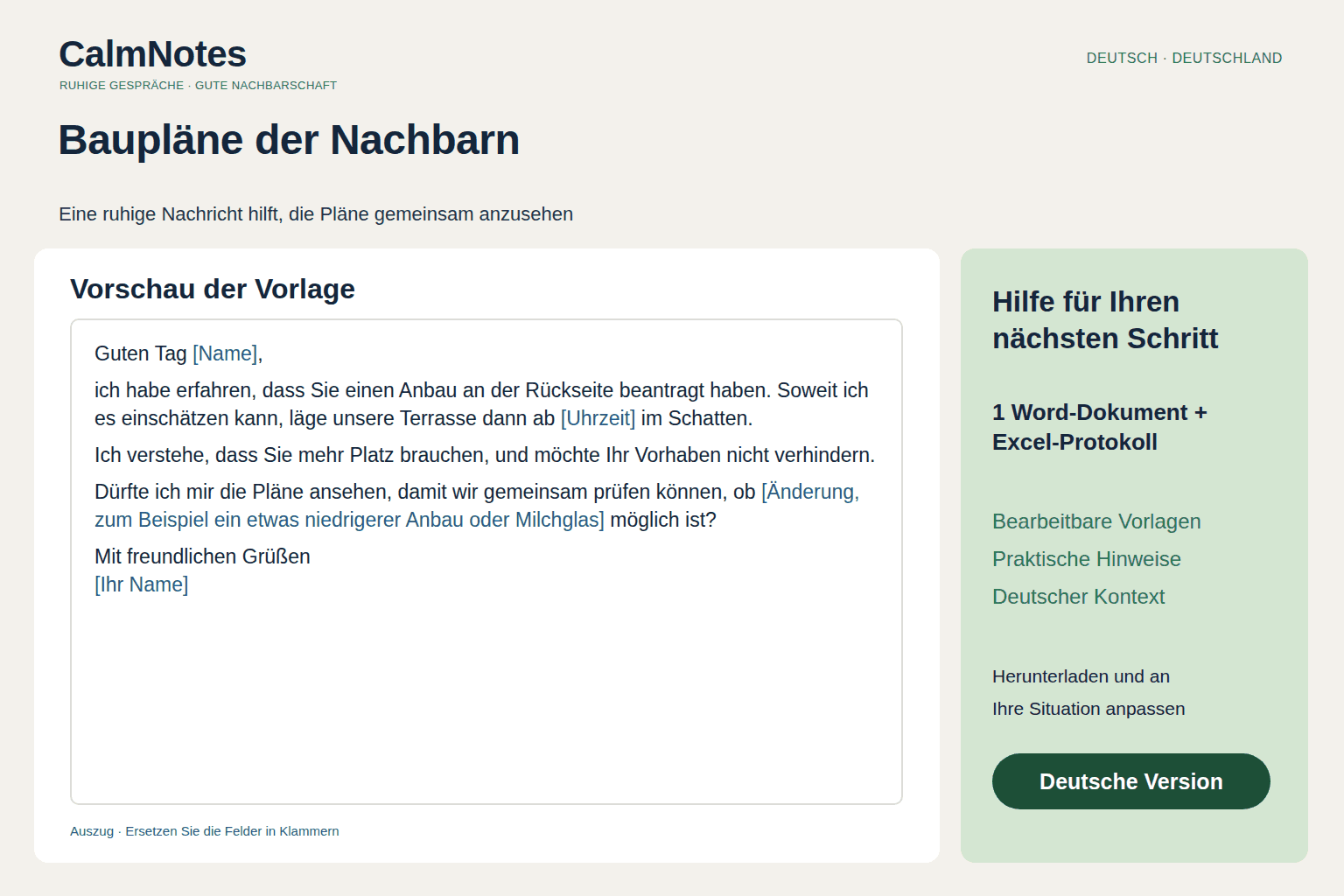Click the Vorschau der Vorlage heading

click(213, 289)
